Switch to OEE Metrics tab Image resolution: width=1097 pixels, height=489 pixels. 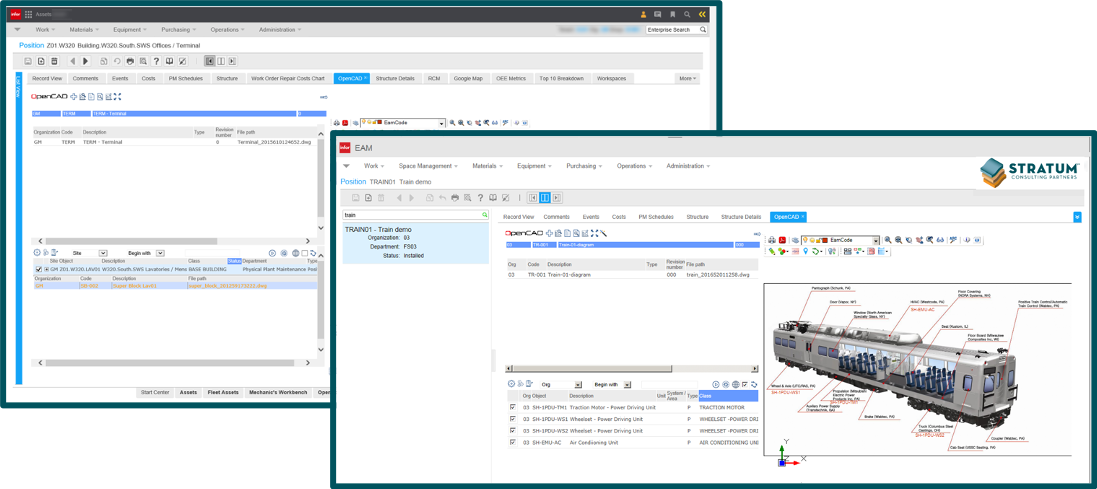click(510, 78)
